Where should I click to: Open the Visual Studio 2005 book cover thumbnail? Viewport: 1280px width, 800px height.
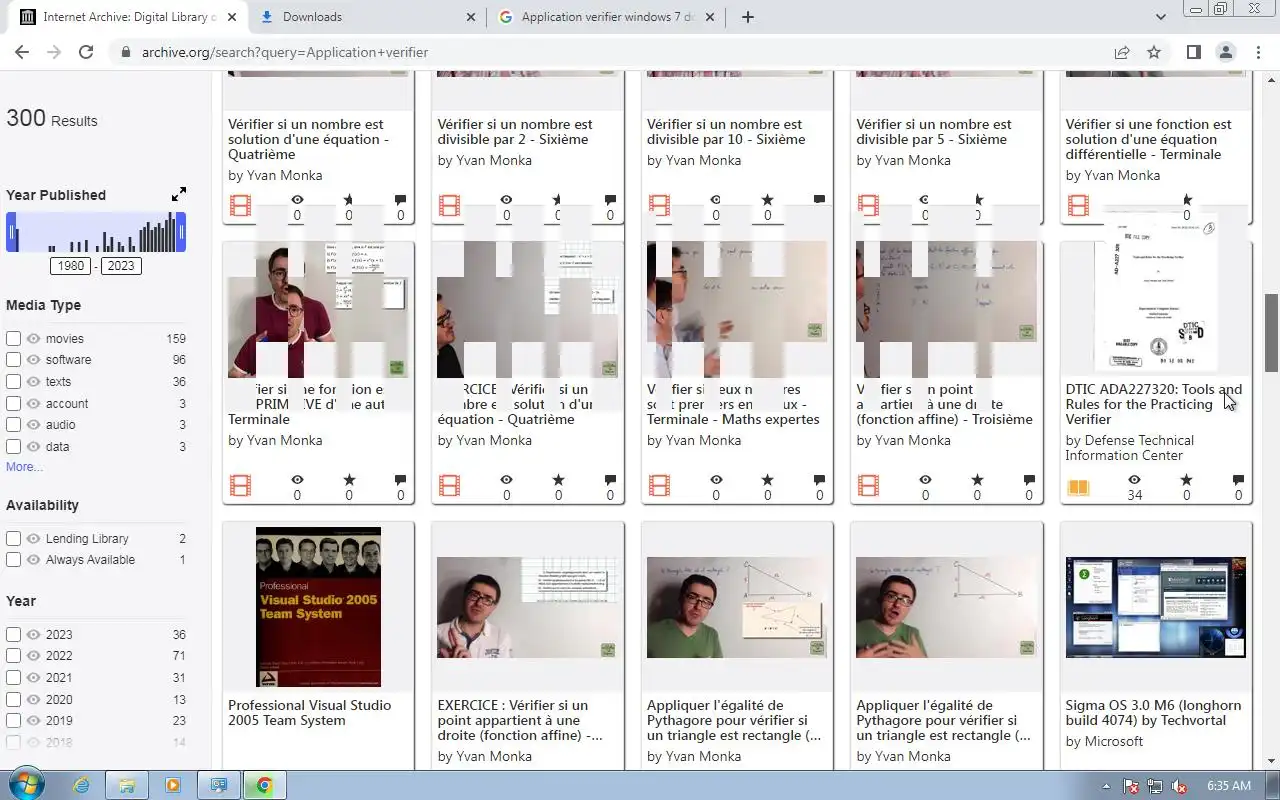click(318, 607)
